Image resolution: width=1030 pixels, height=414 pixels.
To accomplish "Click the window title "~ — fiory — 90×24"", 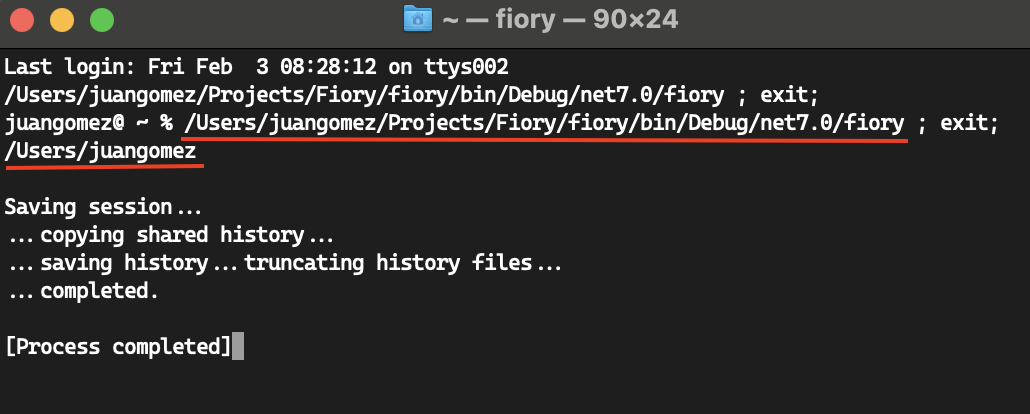I will point(560,20).
